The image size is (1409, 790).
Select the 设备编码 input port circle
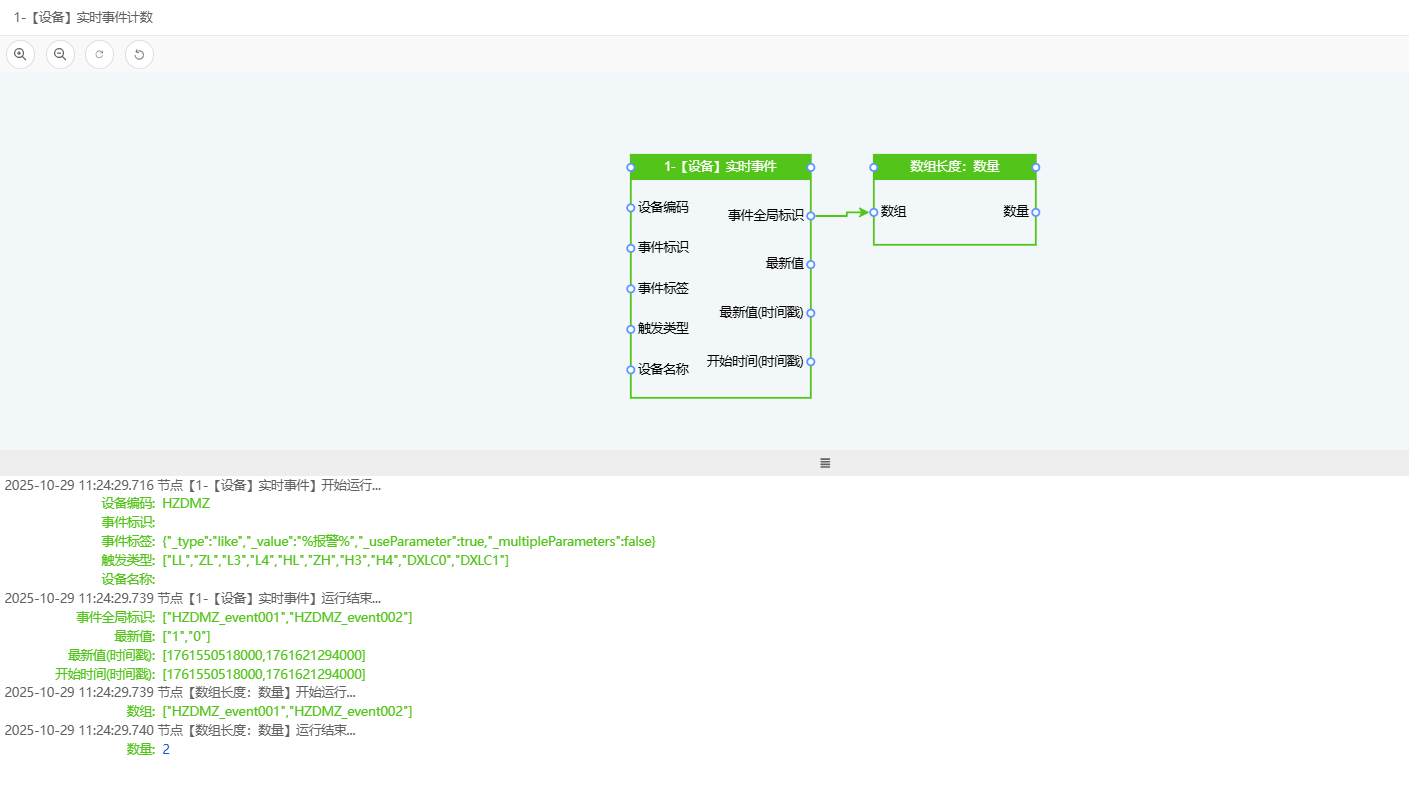[631, 208]
